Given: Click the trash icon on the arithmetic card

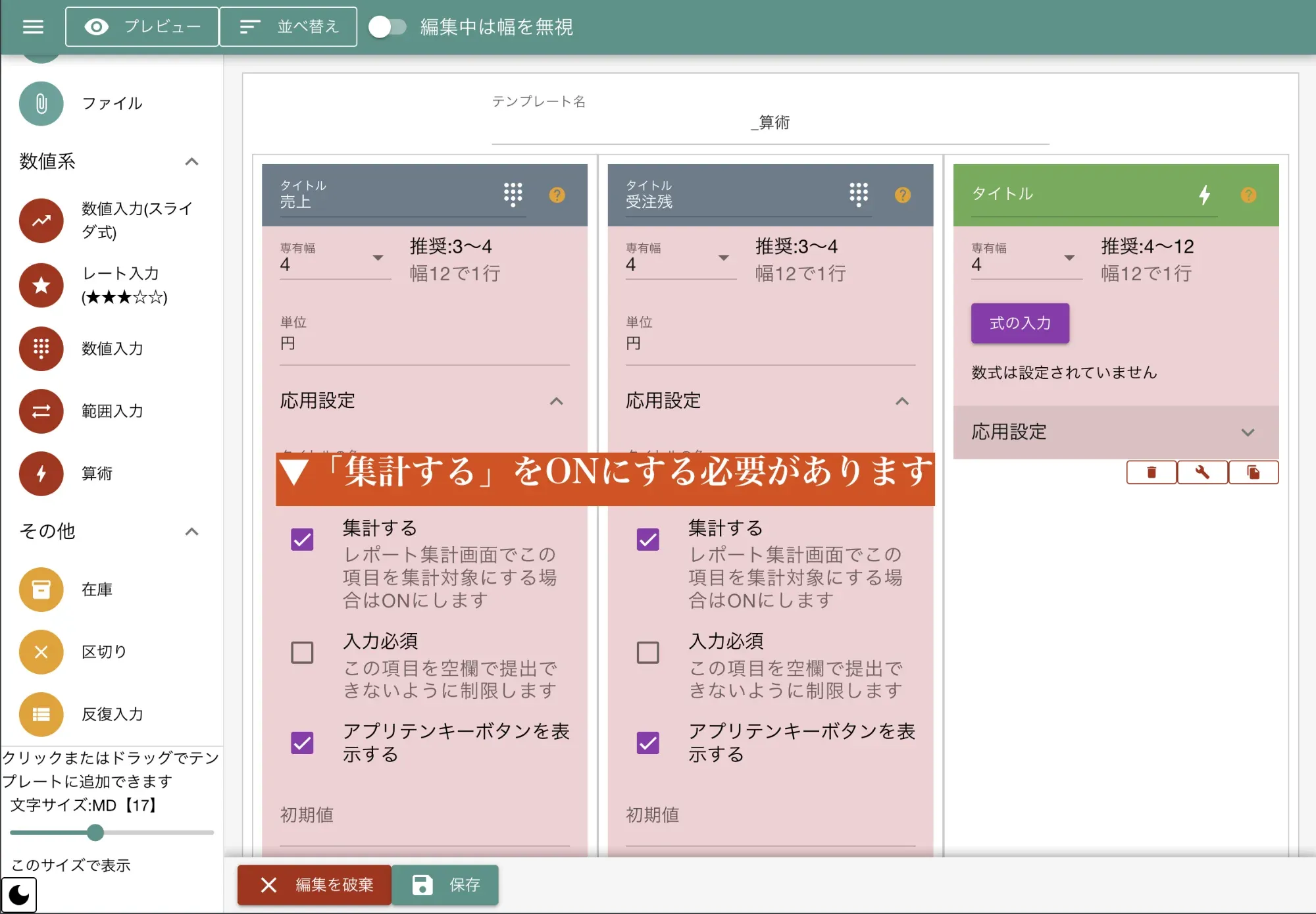Looking at the screenshot, I should pos(1151,472).
